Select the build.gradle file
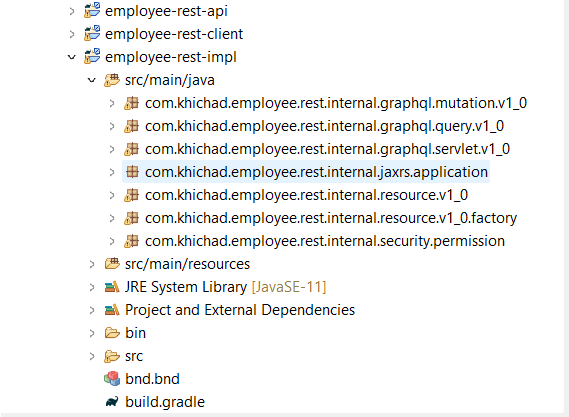Image resolution: width=569 pixels, height=417 pixels. pos(165,402)
